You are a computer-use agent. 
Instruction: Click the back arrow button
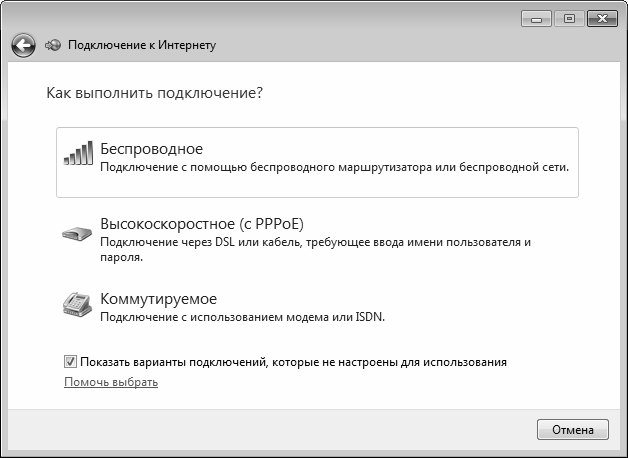[x=23, y=45]
